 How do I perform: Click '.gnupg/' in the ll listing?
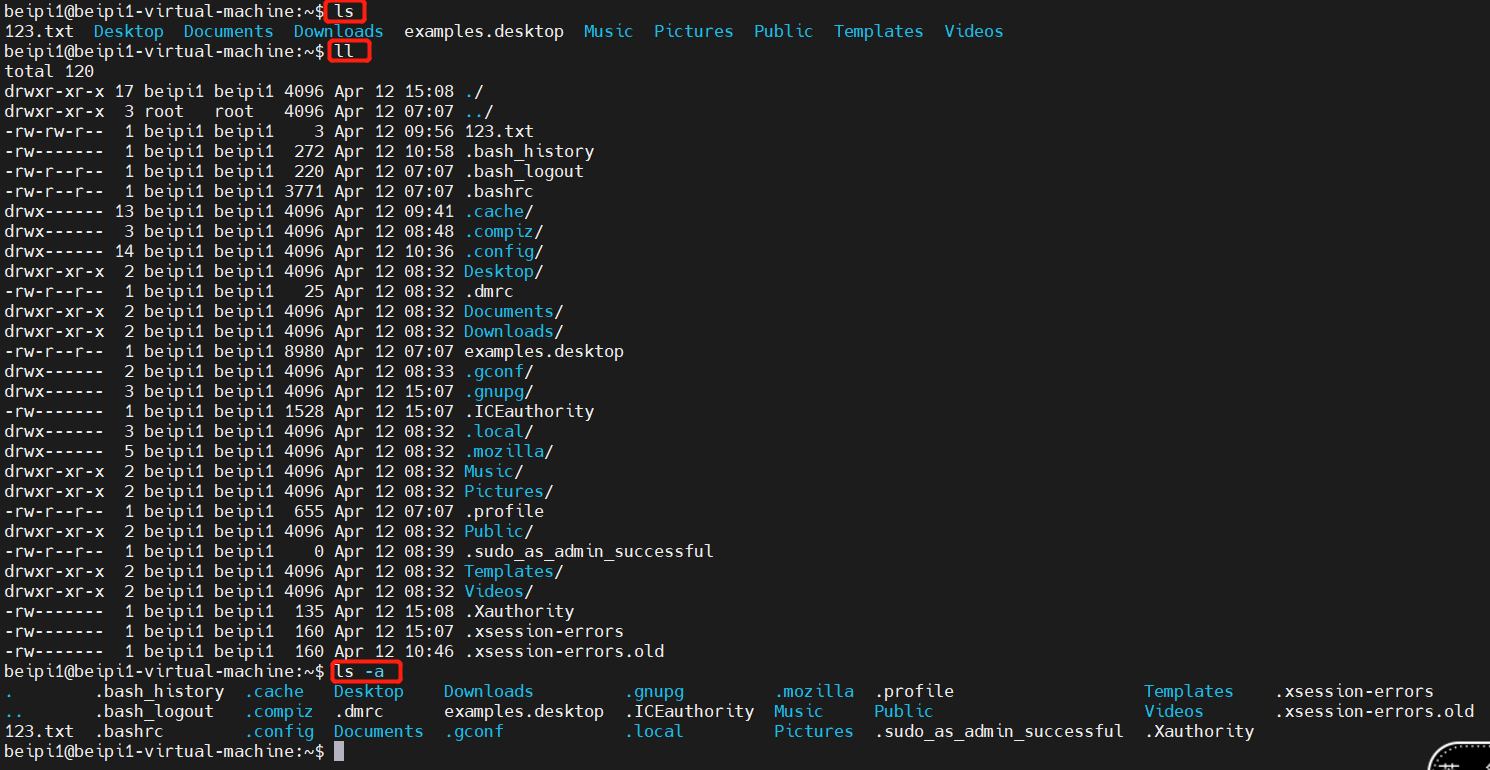click(499, 391)
